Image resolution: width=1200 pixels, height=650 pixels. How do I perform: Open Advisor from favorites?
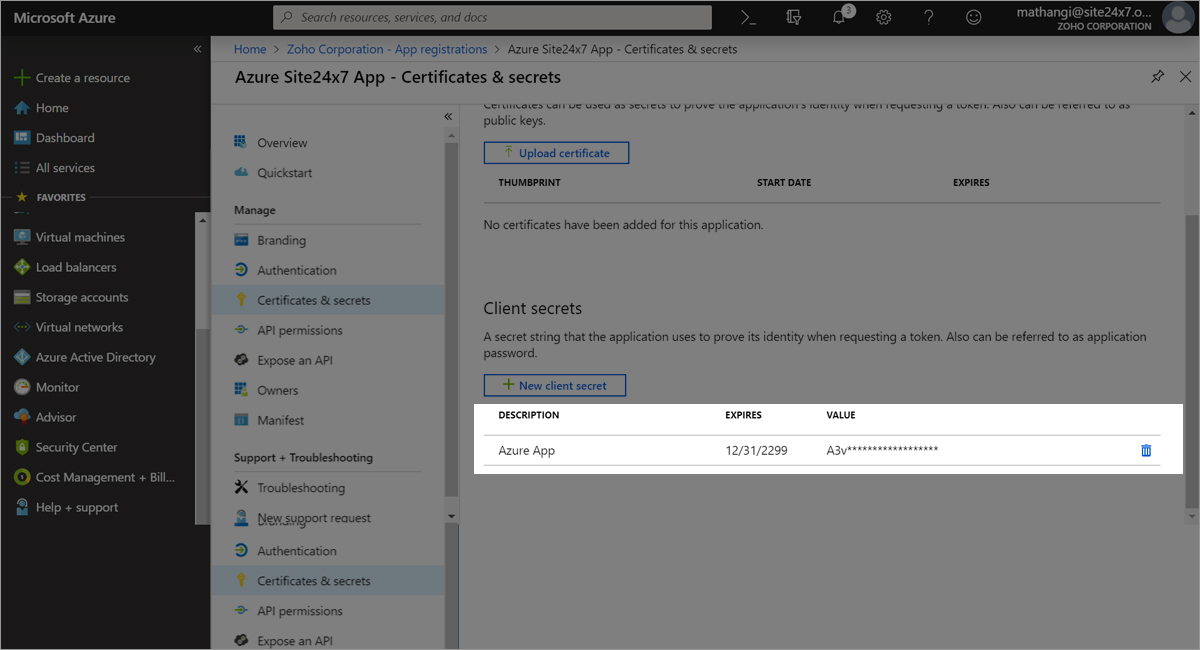(x=45, y=417)
